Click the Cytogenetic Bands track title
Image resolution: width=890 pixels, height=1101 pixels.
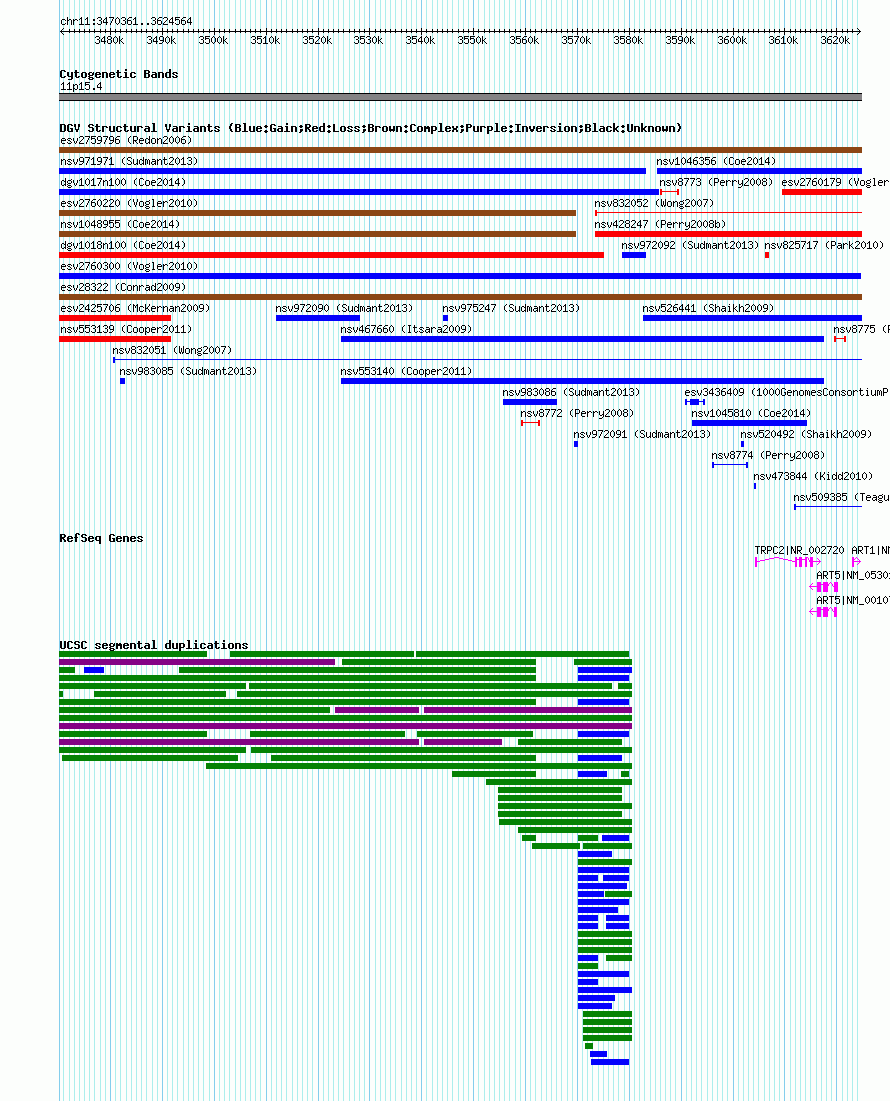[x=119, y=74]
